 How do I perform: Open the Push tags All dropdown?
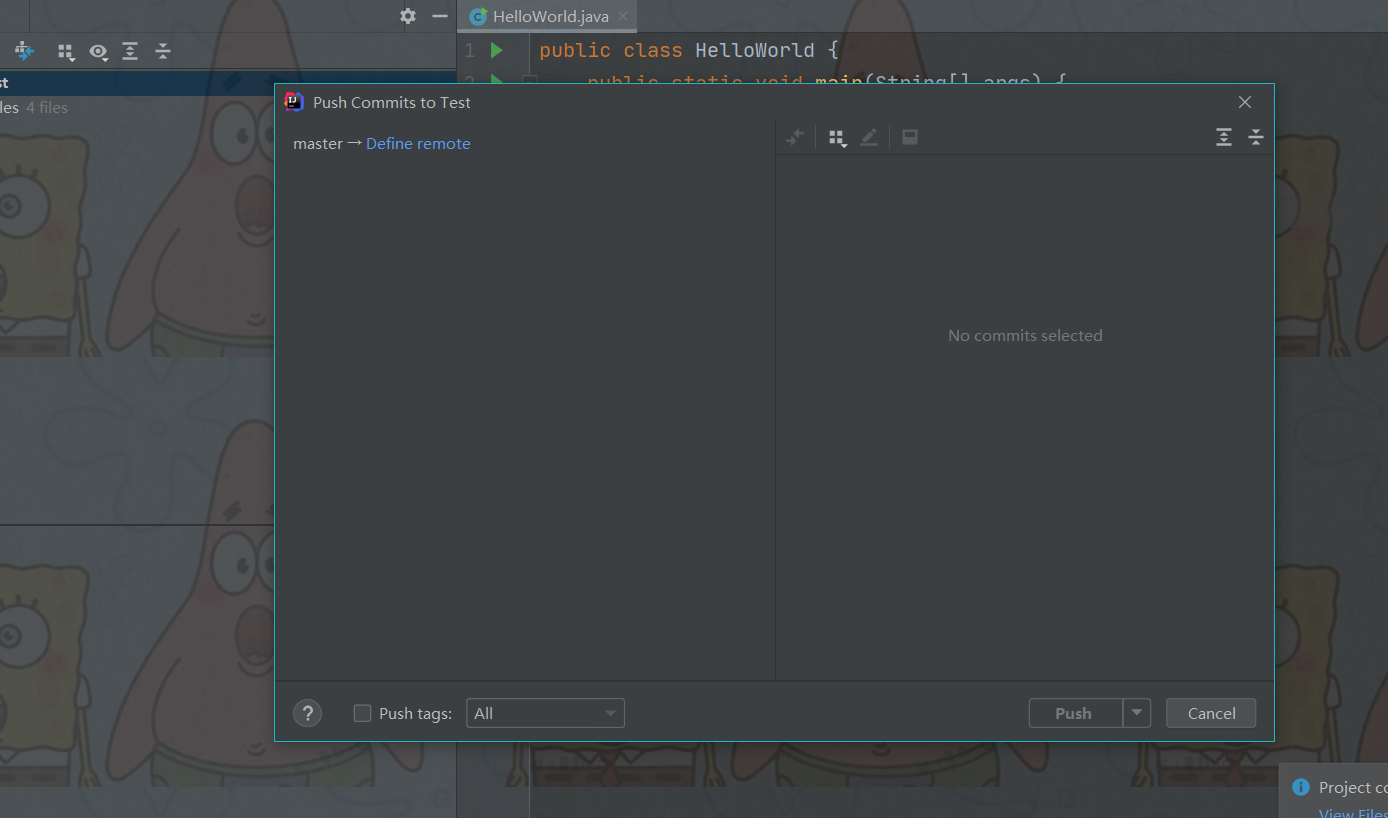546,713
